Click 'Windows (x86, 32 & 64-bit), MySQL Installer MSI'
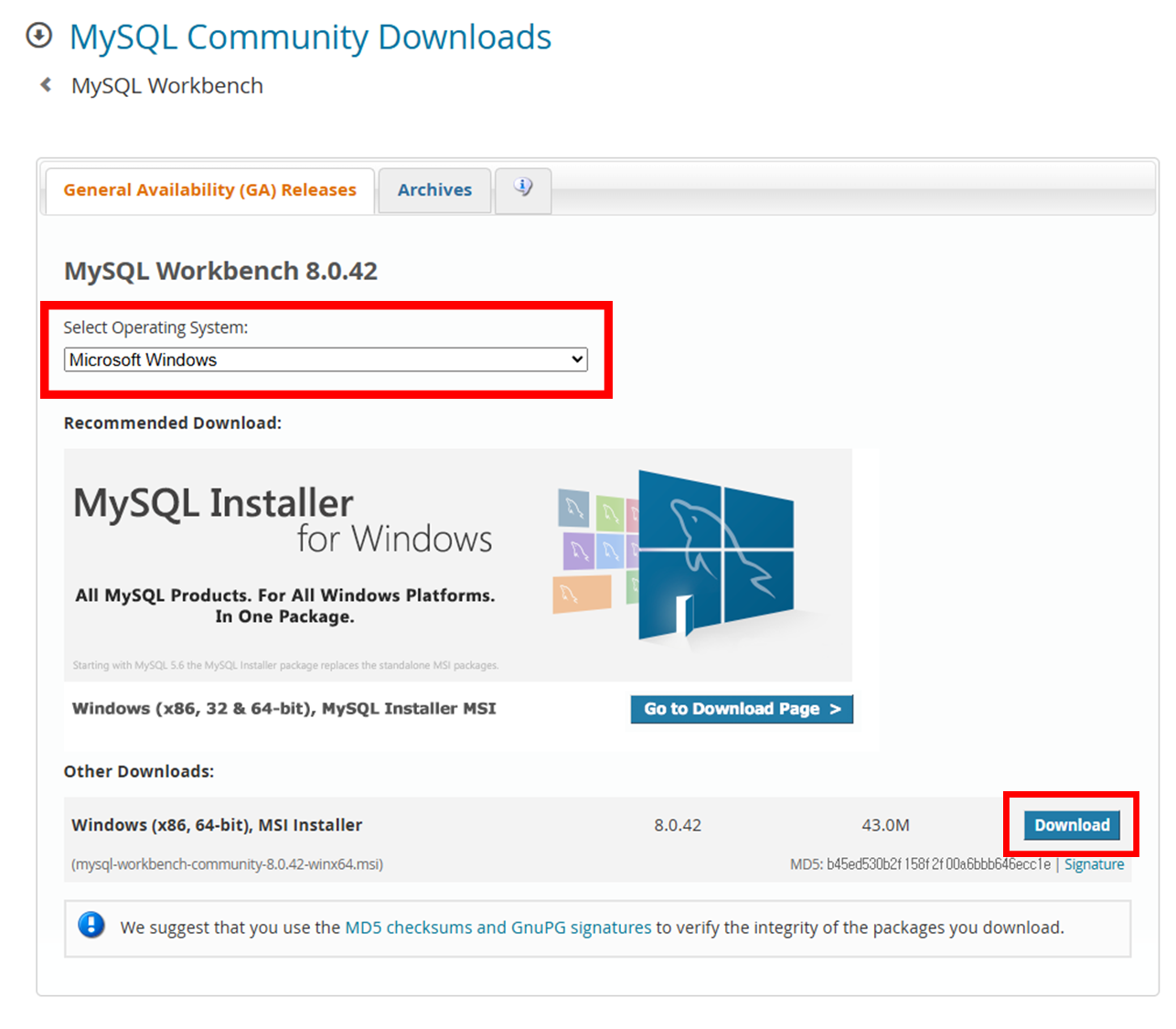 (x=284, y=709)
